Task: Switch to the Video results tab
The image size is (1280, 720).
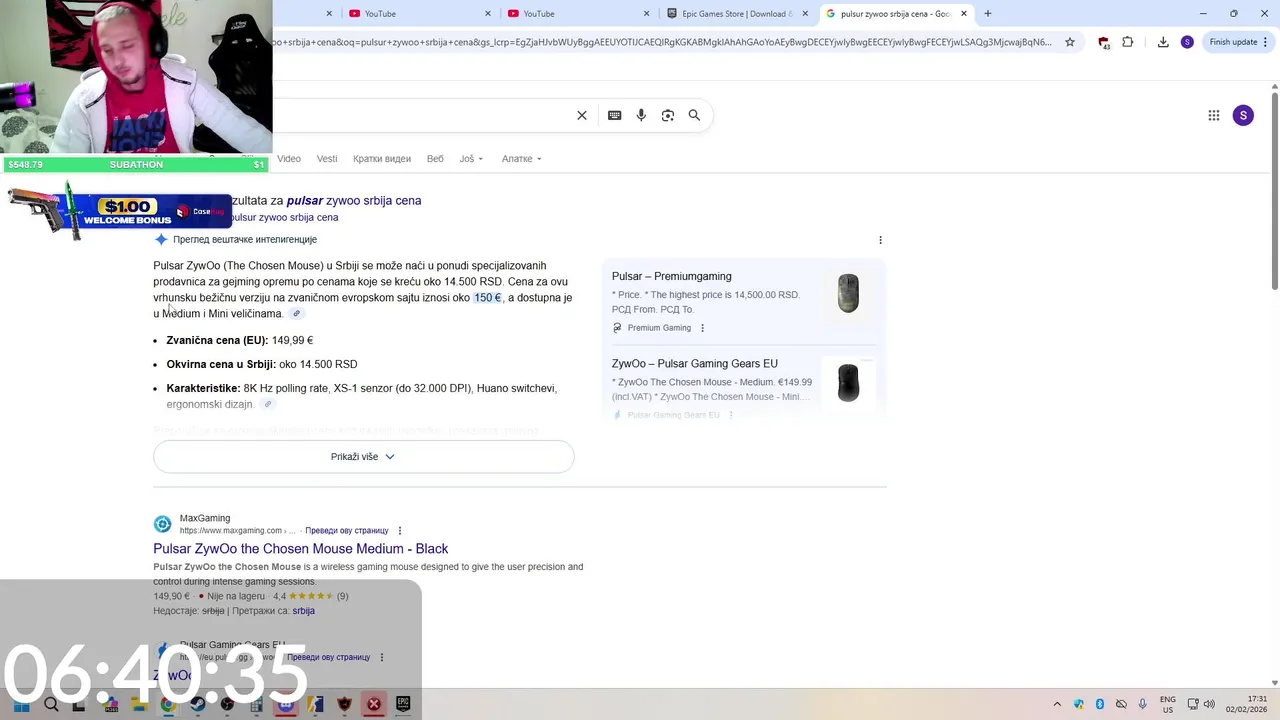Action: point(289,159)
